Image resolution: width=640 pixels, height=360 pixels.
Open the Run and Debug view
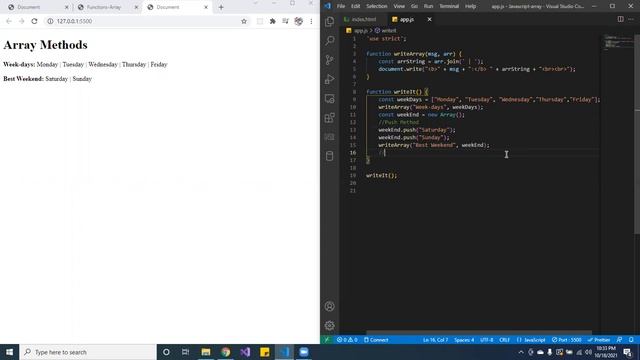[329, 79]
